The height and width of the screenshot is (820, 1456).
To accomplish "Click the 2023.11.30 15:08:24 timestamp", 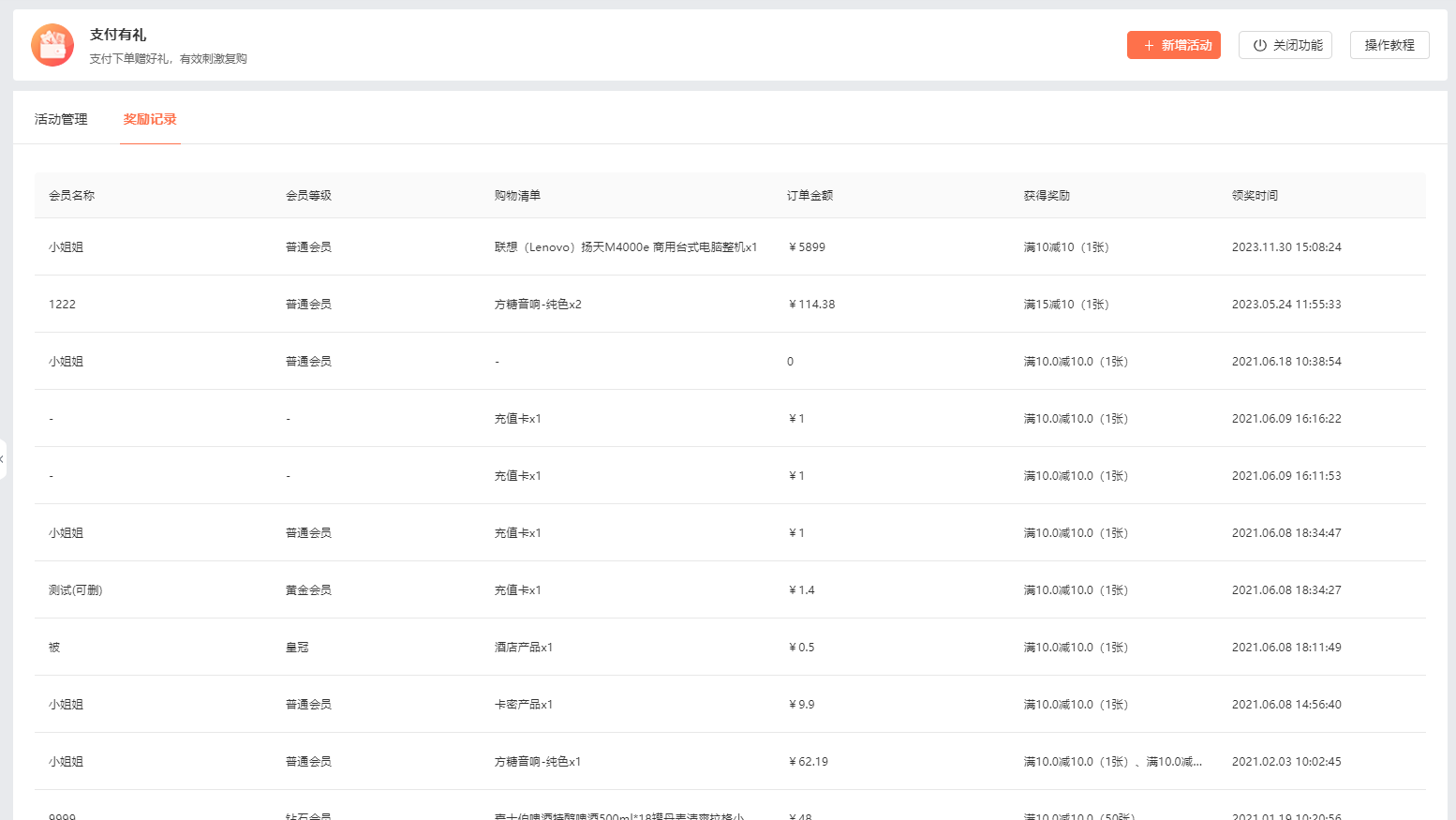I will coord(1285,247).
